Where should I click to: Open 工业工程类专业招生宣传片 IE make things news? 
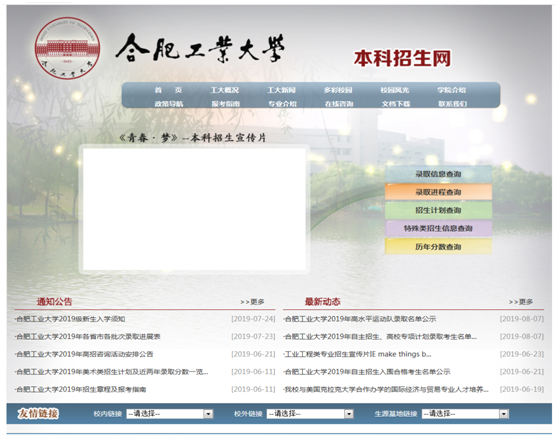(x=358, y=354)
